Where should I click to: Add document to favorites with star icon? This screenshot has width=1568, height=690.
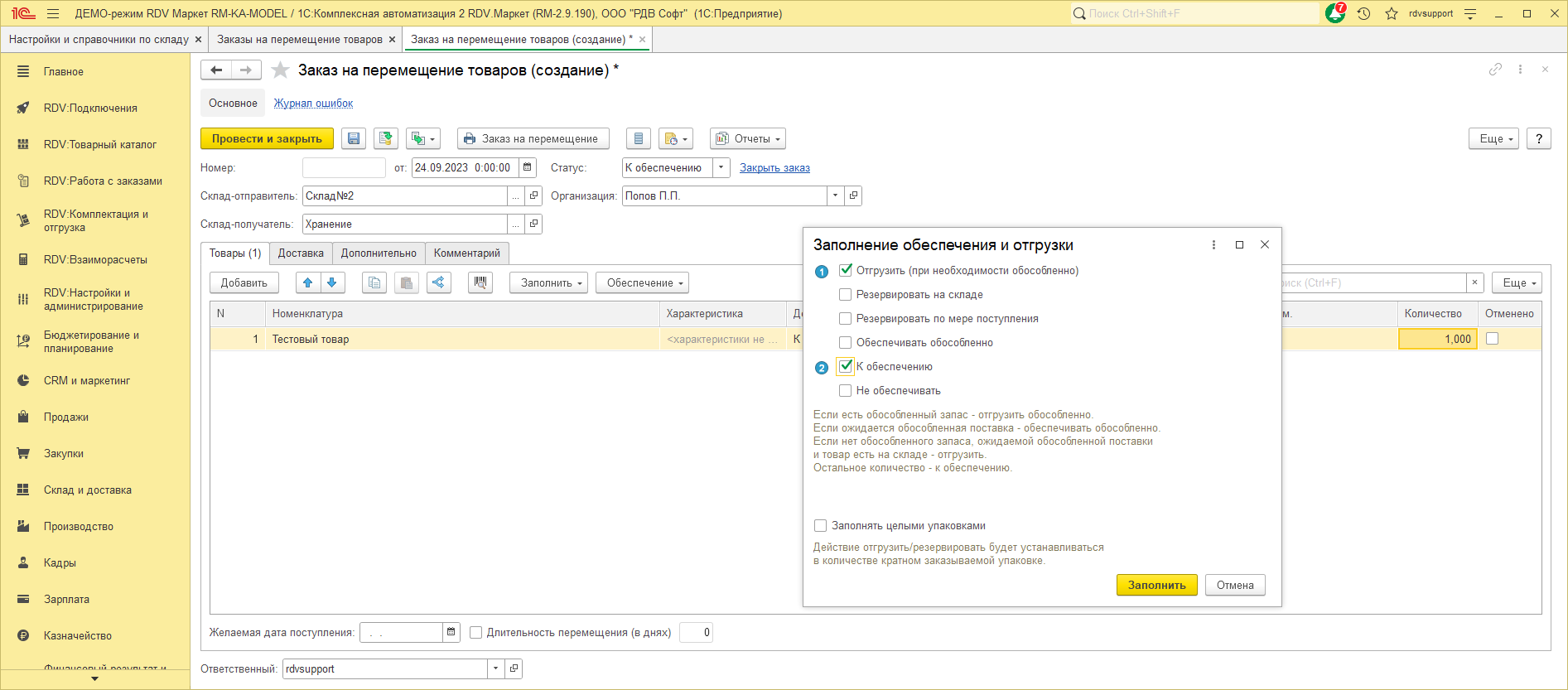281,70
